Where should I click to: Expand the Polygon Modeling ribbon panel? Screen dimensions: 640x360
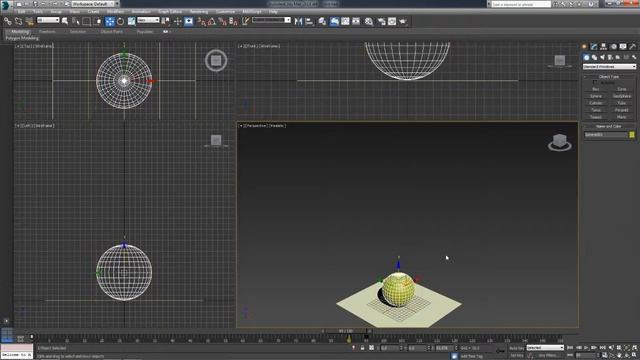click(x=22, y=38)
